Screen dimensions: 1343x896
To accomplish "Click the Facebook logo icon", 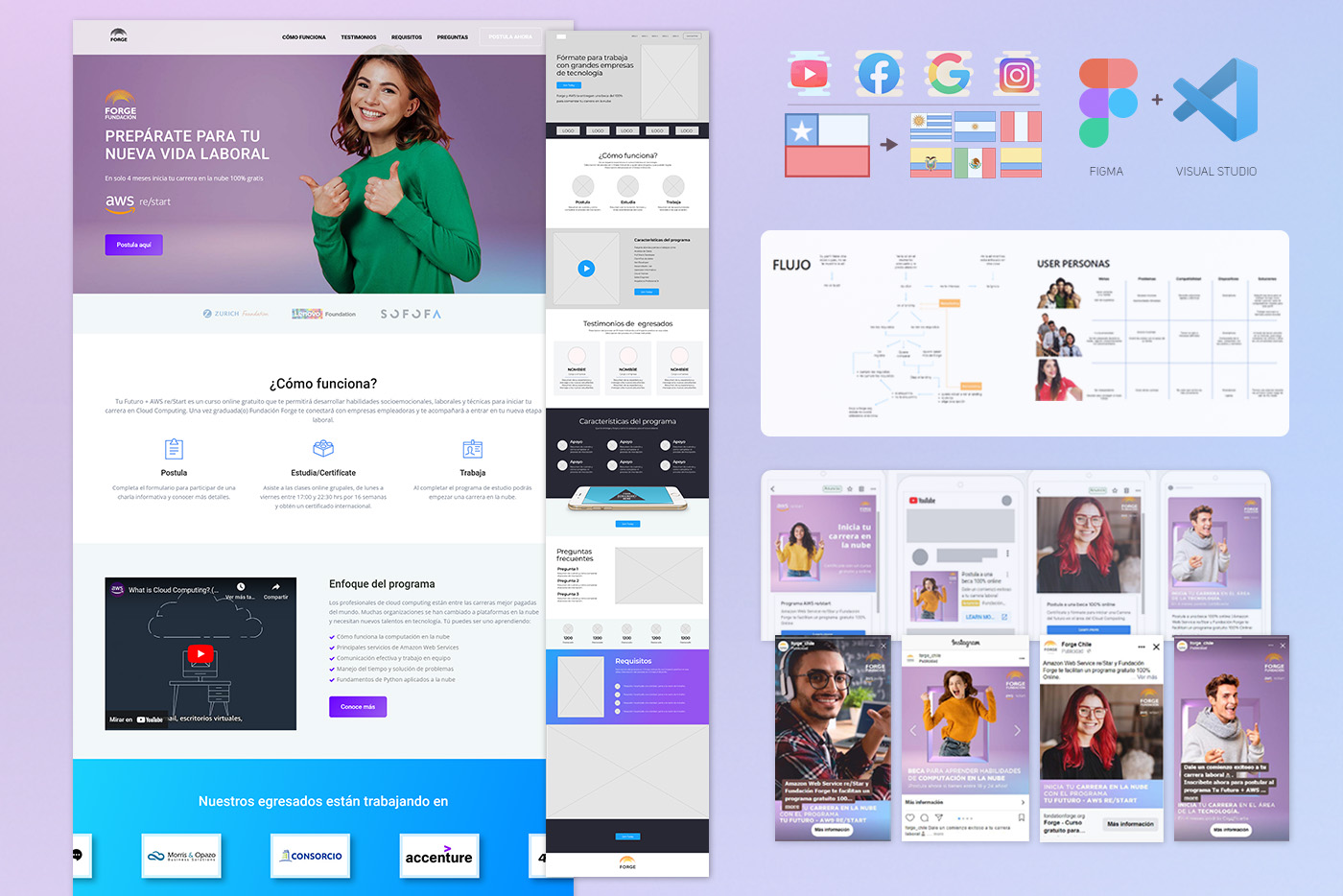I will [879, 74].
